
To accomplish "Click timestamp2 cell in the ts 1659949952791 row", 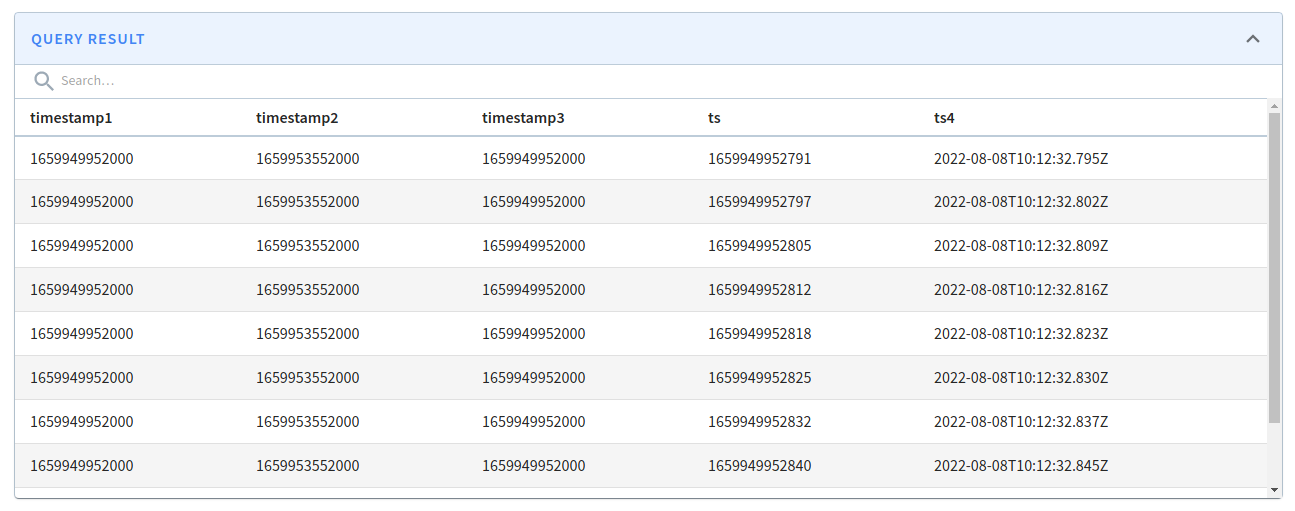I will 307,158.
